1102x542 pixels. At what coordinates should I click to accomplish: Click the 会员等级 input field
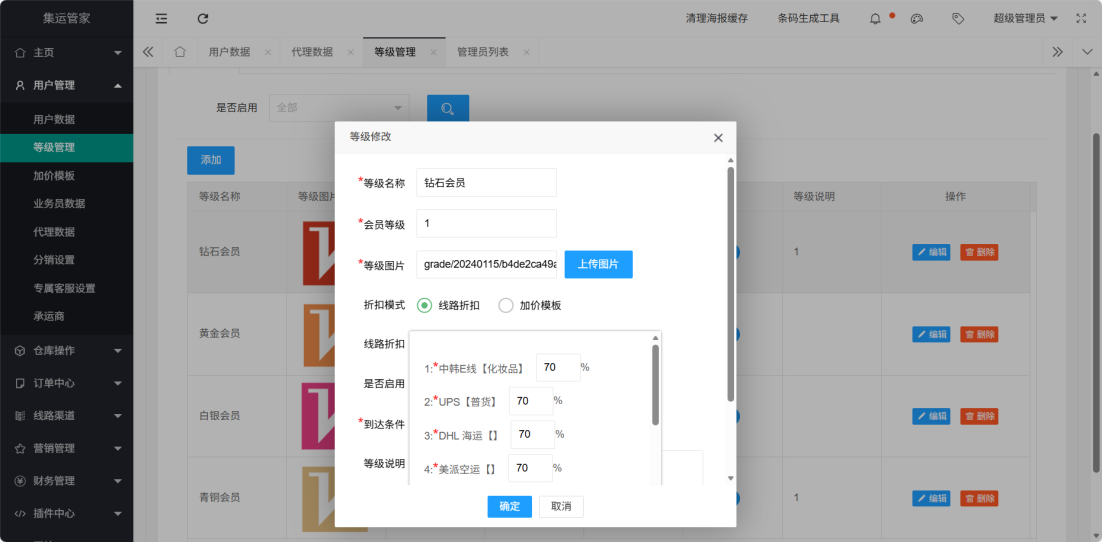pos(486,224)
